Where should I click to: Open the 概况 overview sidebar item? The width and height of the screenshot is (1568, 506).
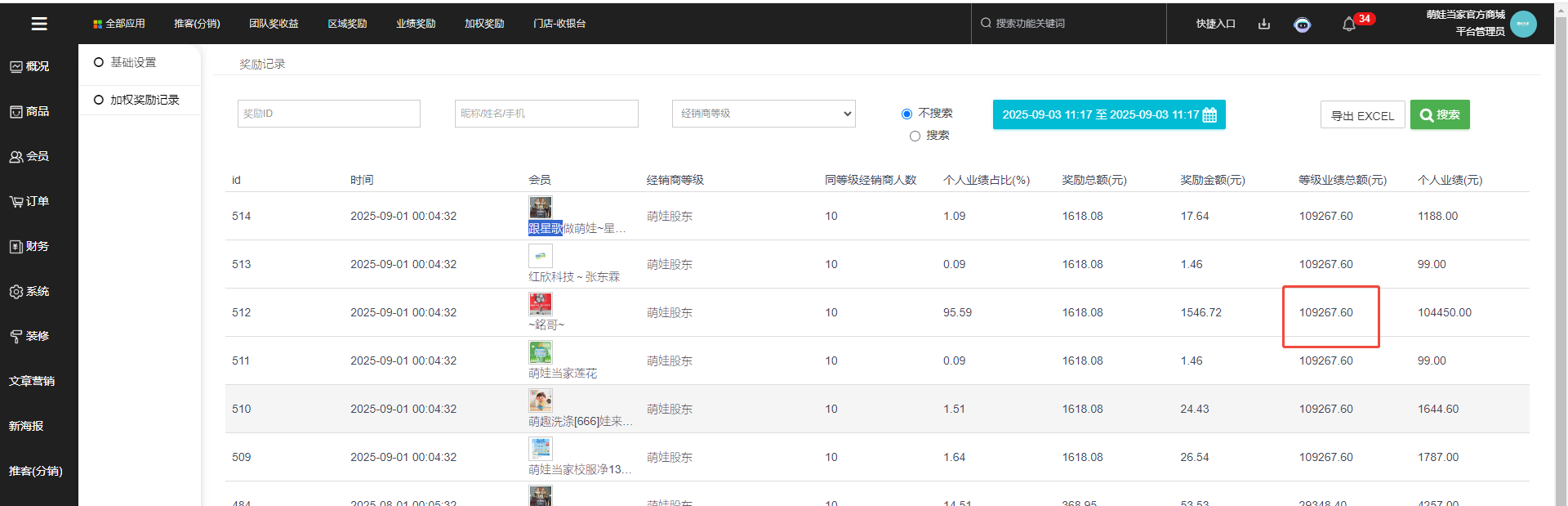coord(30,66)
